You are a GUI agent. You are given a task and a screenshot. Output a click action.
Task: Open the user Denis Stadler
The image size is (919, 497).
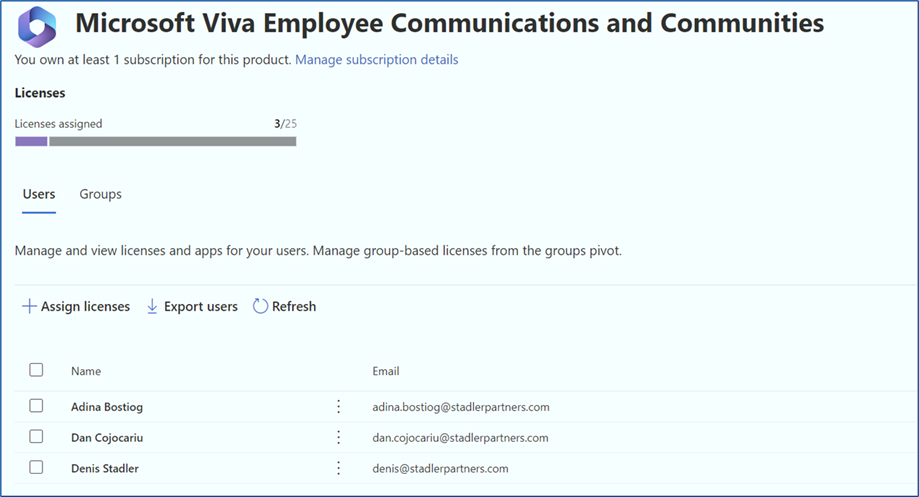click(x=105, y=468)
